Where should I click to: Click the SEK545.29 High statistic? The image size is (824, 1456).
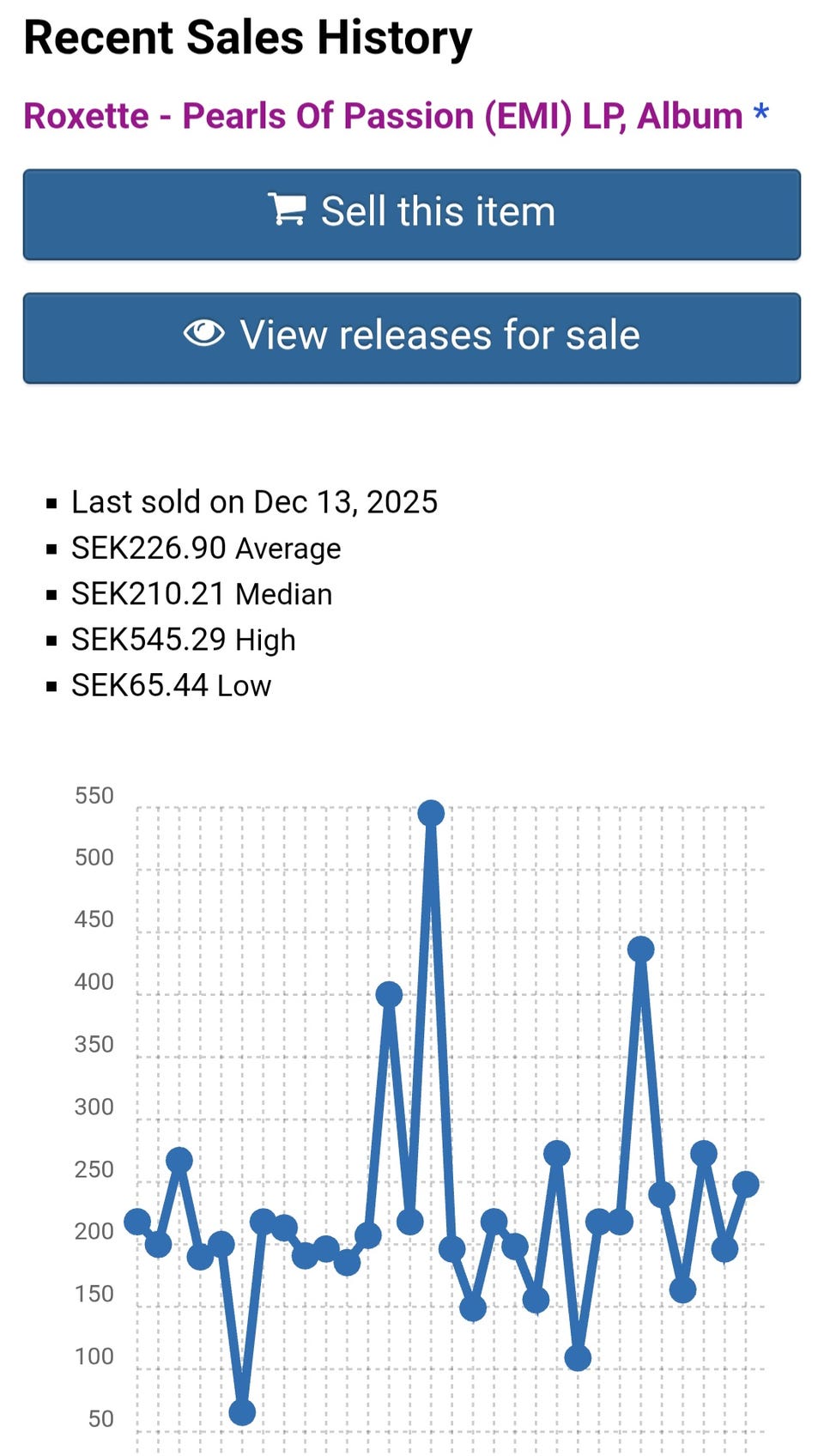point(184,640)
